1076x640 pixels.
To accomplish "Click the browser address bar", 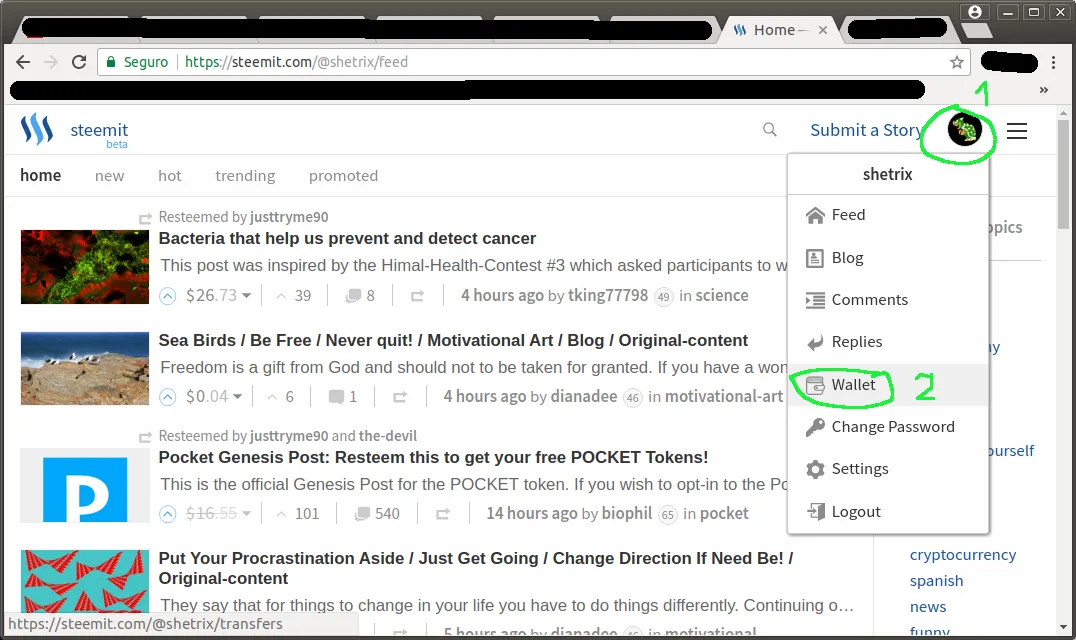I will tap(533, 62).
